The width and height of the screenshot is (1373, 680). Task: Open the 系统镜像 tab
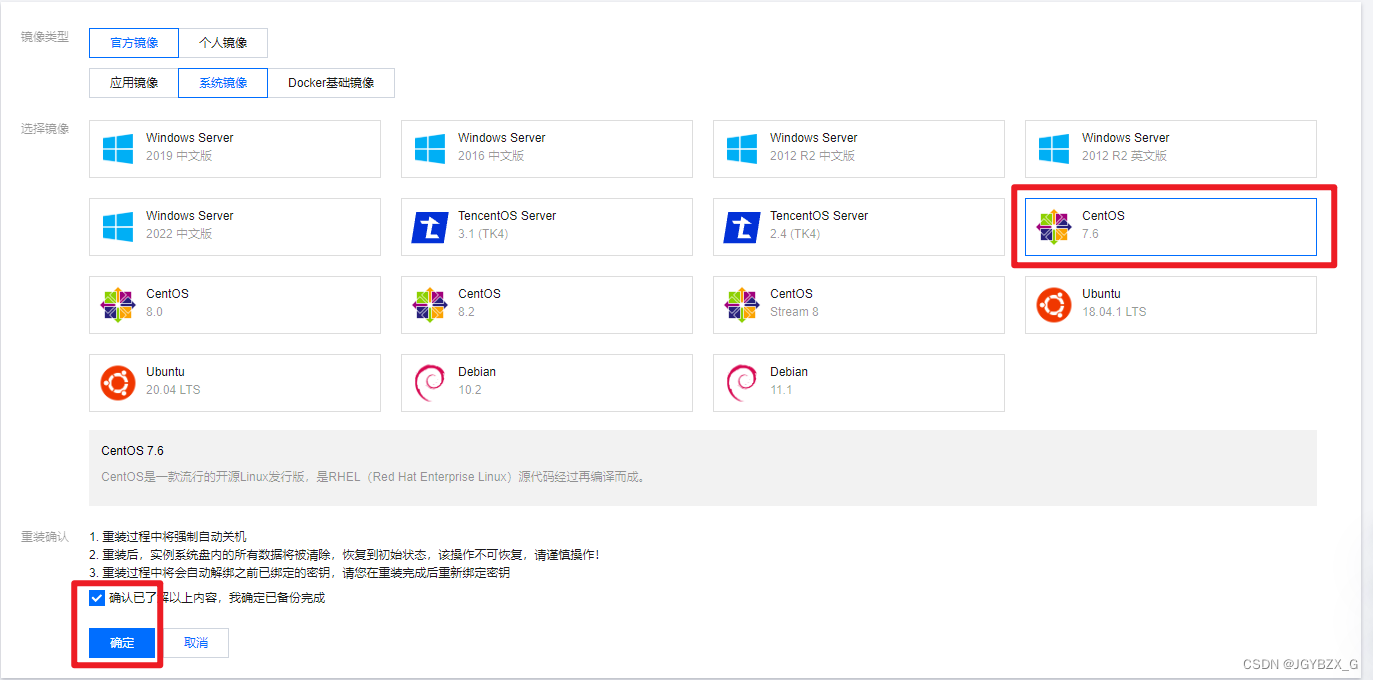(x=223, y=83)
